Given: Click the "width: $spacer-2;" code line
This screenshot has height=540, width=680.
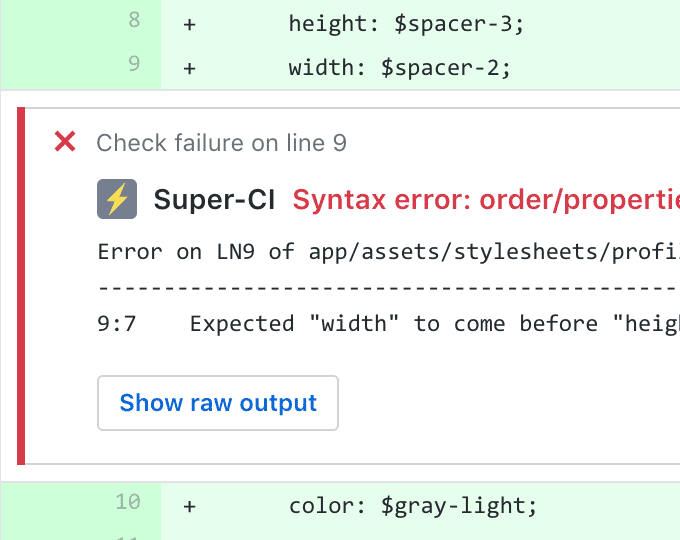Looking at the screenshot, I should (400, 69).
